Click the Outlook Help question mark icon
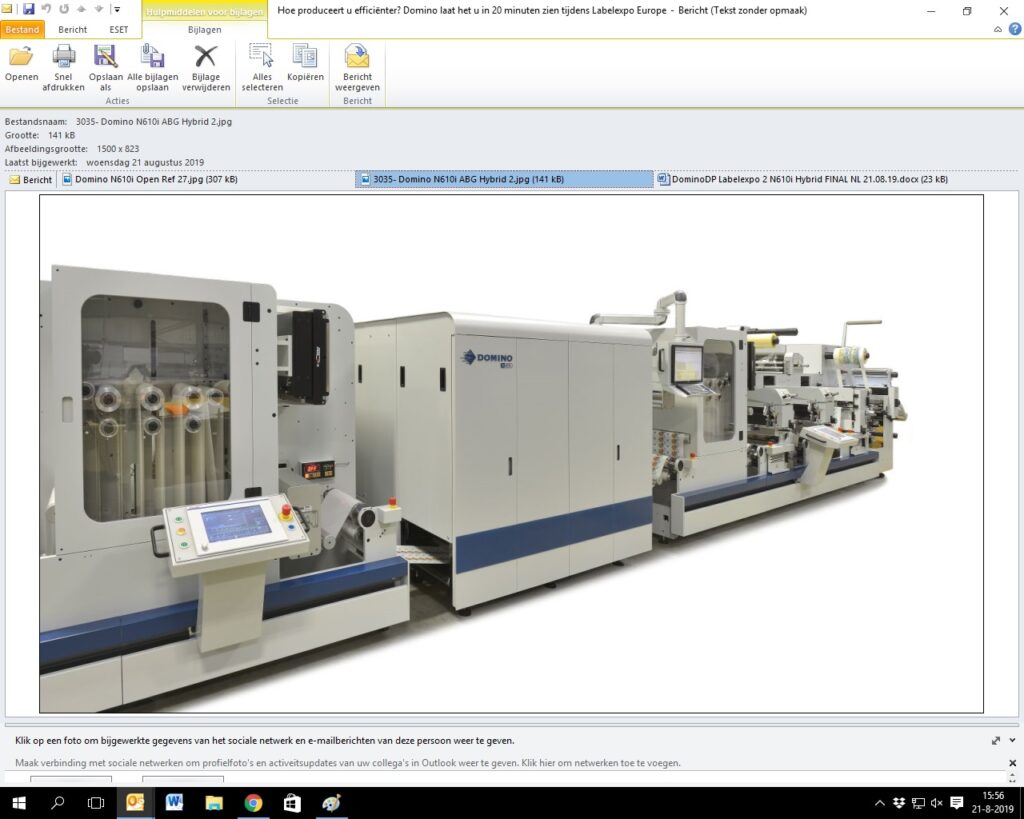1024x819 pixels. (x=1015, y=29)
